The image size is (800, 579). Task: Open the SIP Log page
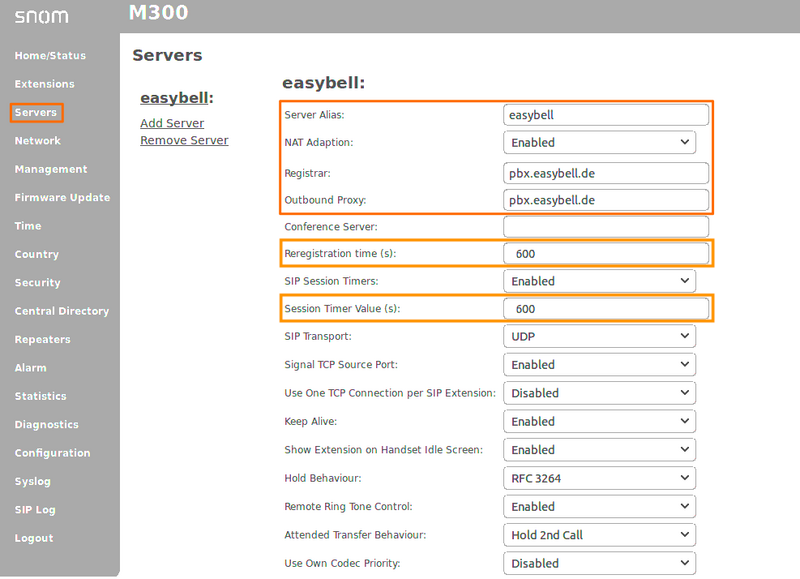[x=35, y=510]
